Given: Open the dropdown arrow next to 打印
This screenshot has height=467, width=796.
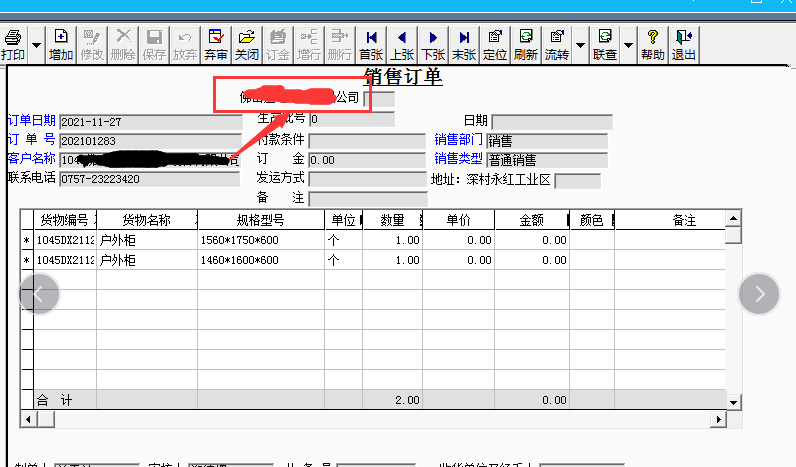Looking at the screenshot, I should (x=37, y=45).
